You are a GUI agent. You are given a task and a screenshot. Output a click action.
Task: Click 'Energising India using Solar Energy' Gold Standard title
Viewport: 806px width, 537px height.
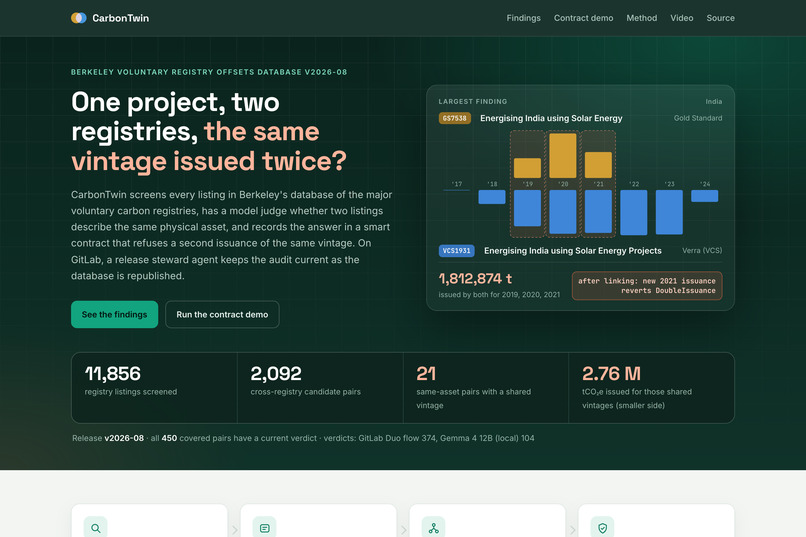pos(551,118)
